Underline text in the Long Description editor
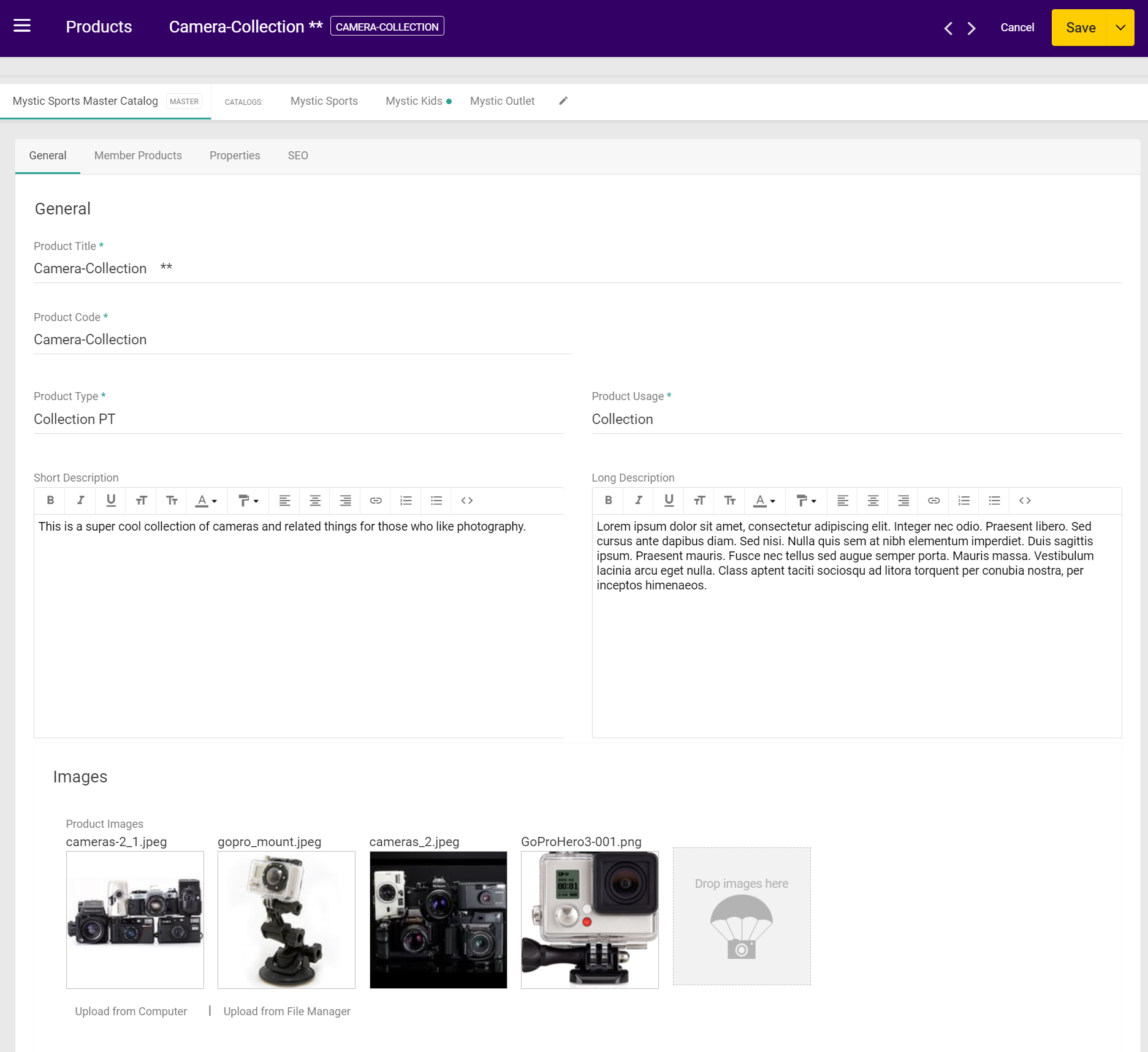This screenshot has width=1148, height=1052. pyautogui.click(x=669, y=501)
